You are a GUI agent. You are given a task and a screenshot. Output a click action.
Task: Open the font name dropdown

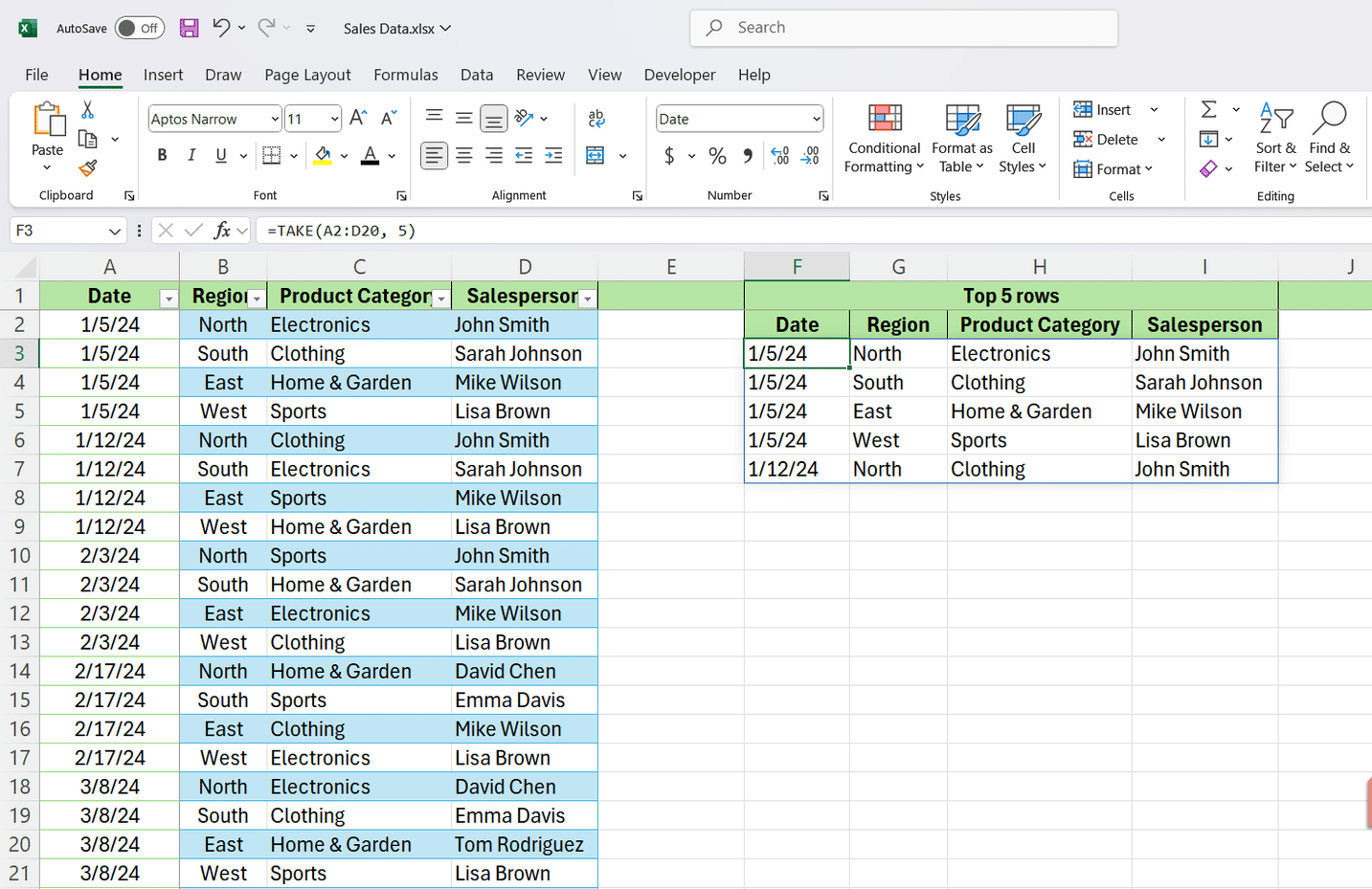pyautogui.click(x=275, y=119)
